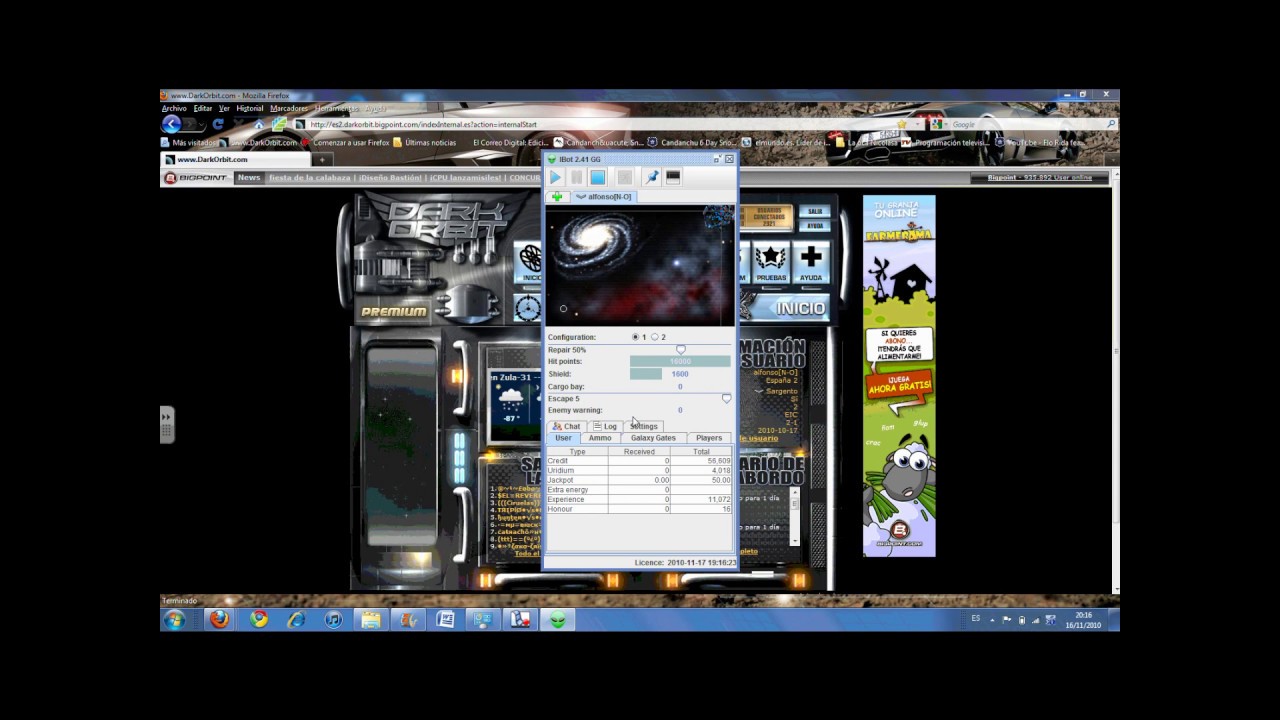
Task: Add a new account with green plus tab
Action: click(x=557, y=197)
